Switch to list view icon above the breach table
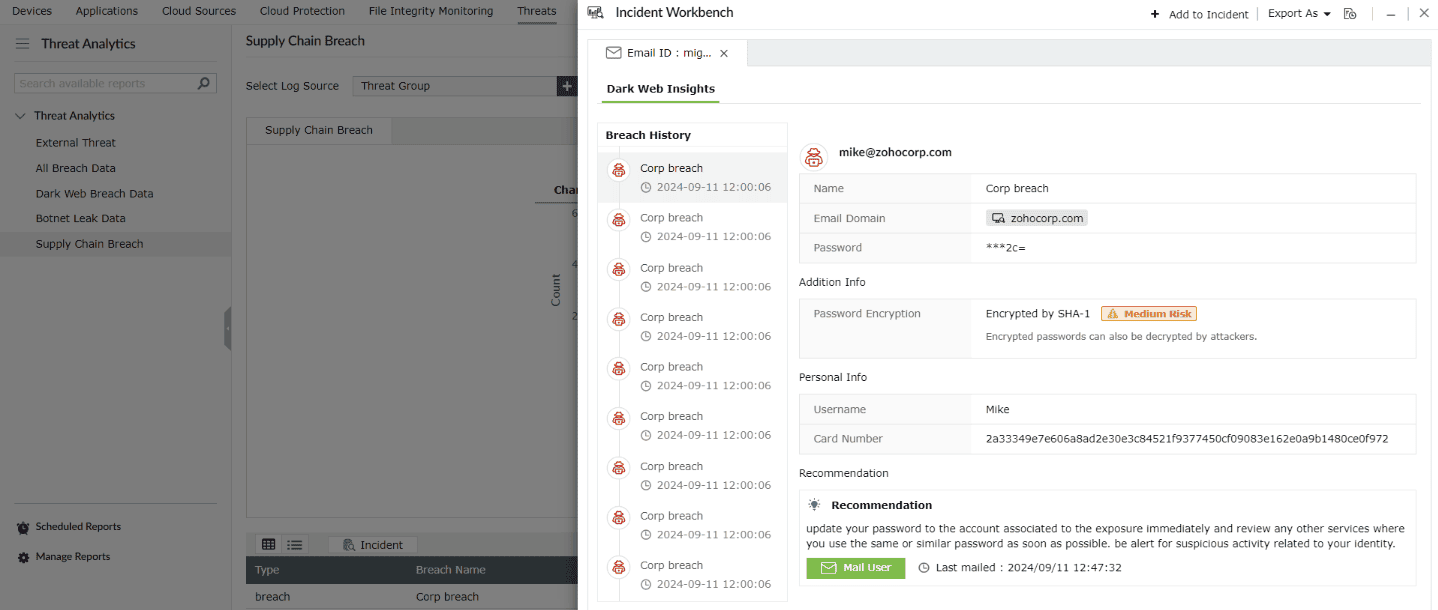 tap(295, 545)
